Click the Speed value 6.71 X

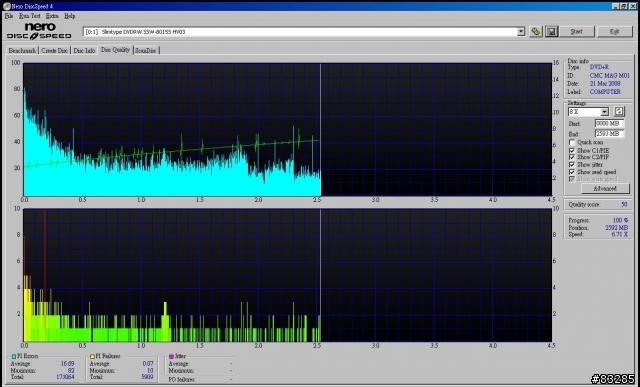620,234
